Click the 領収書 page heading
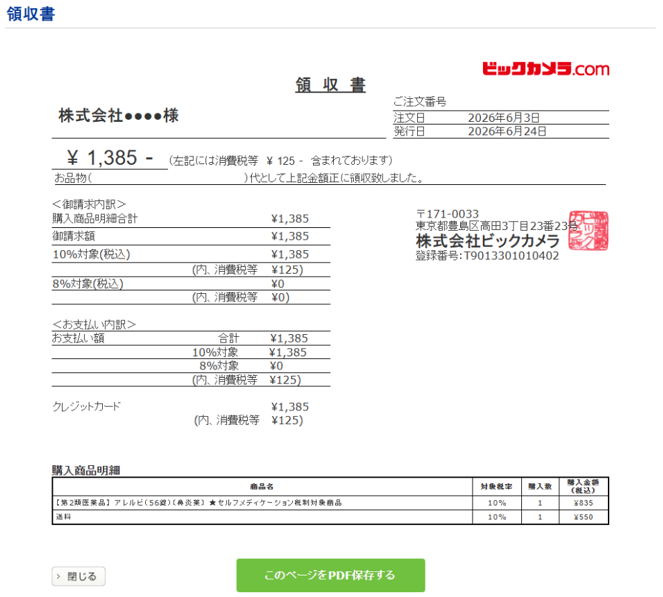Screen dimensions: 663x597 tap(30, 14)
